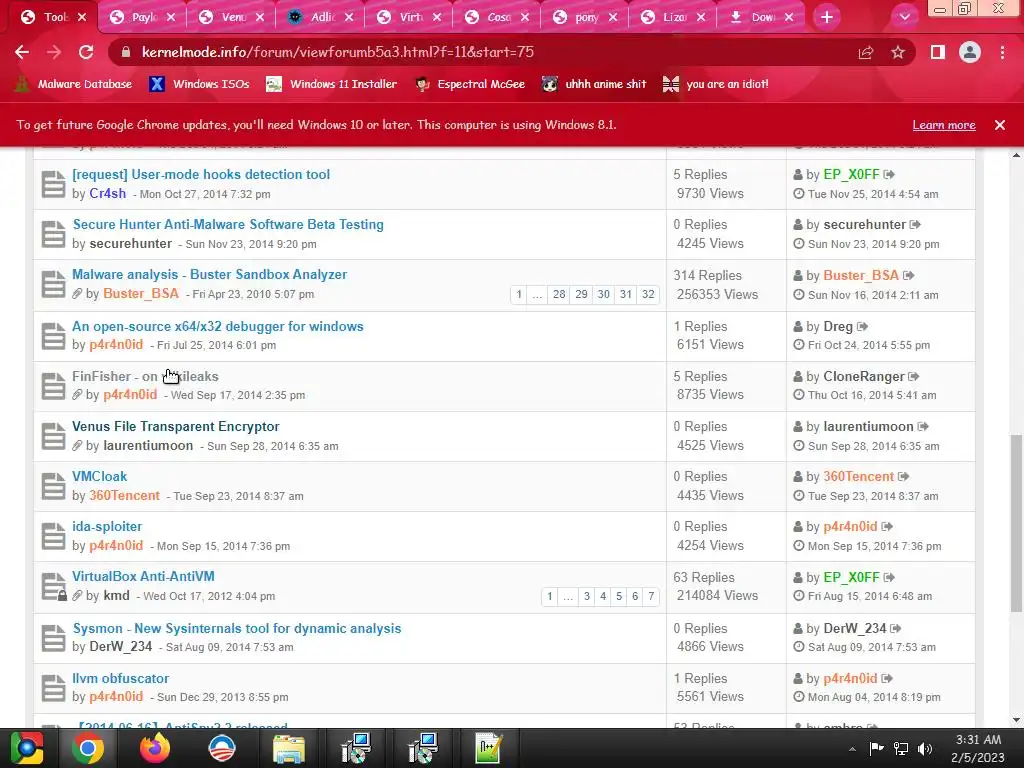
Task: Open a new tab with plus button
Action: point(827,17)
